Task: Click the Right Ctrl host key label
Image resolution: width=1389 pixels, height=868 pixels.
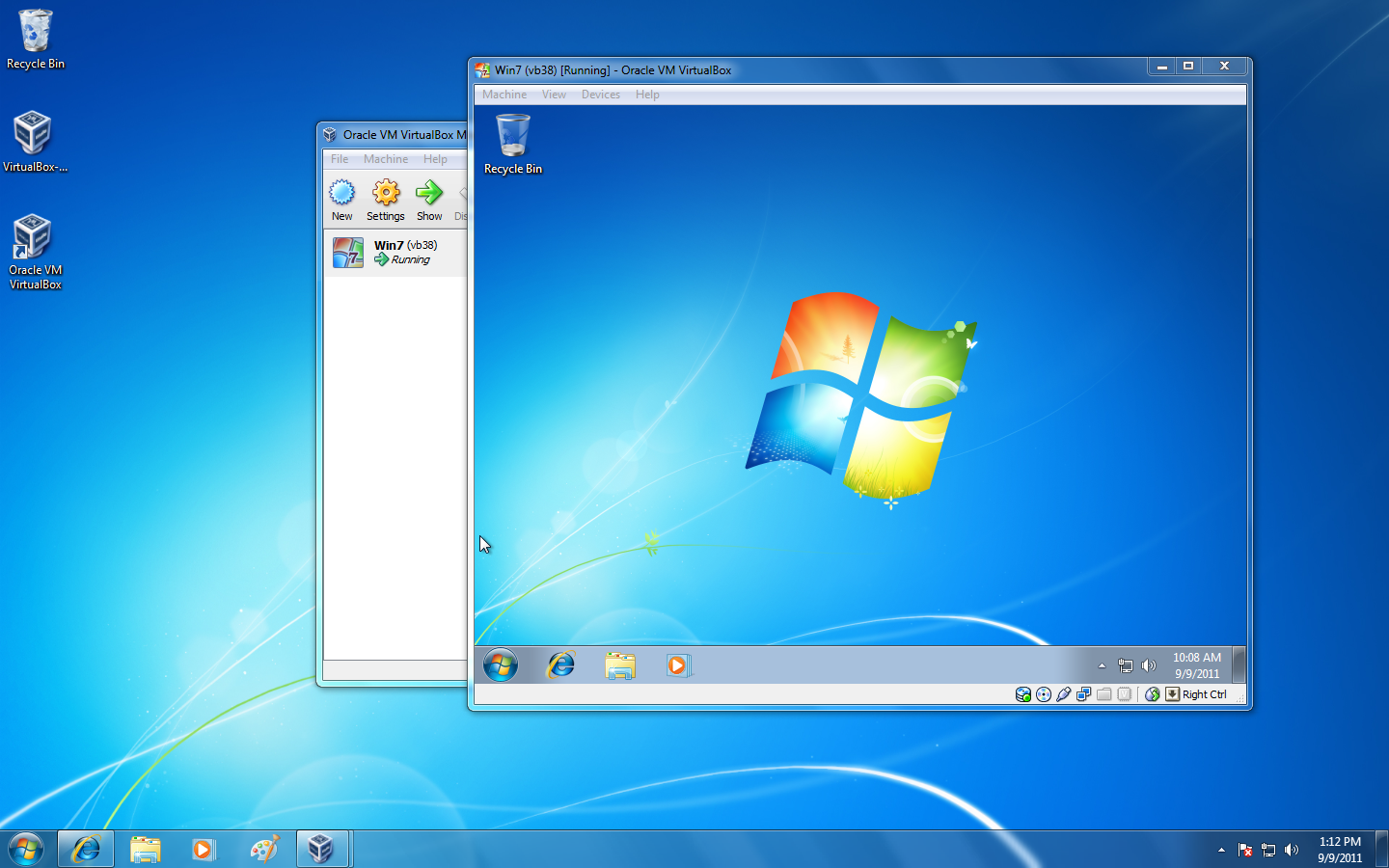Action: coord(1205,694)
